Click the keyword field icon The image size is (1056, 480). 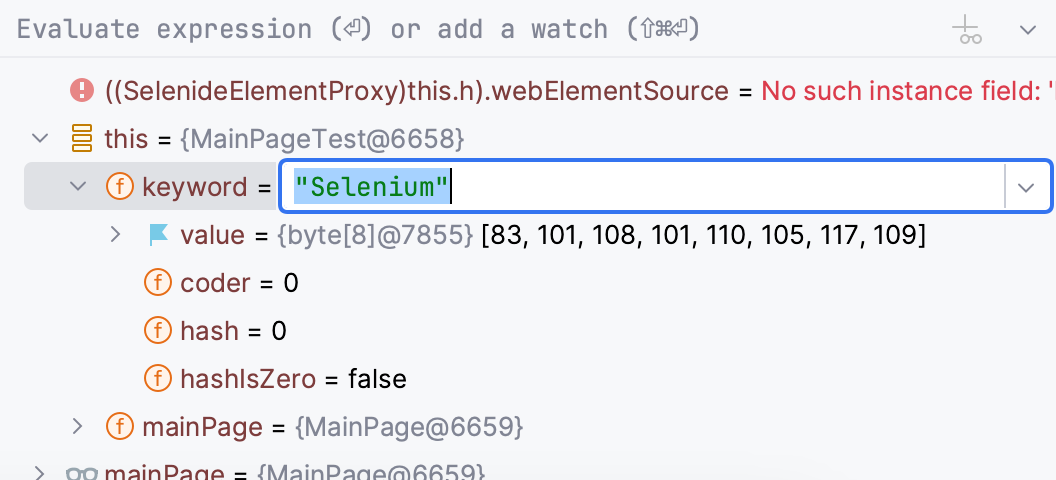(x=119, y=187)
